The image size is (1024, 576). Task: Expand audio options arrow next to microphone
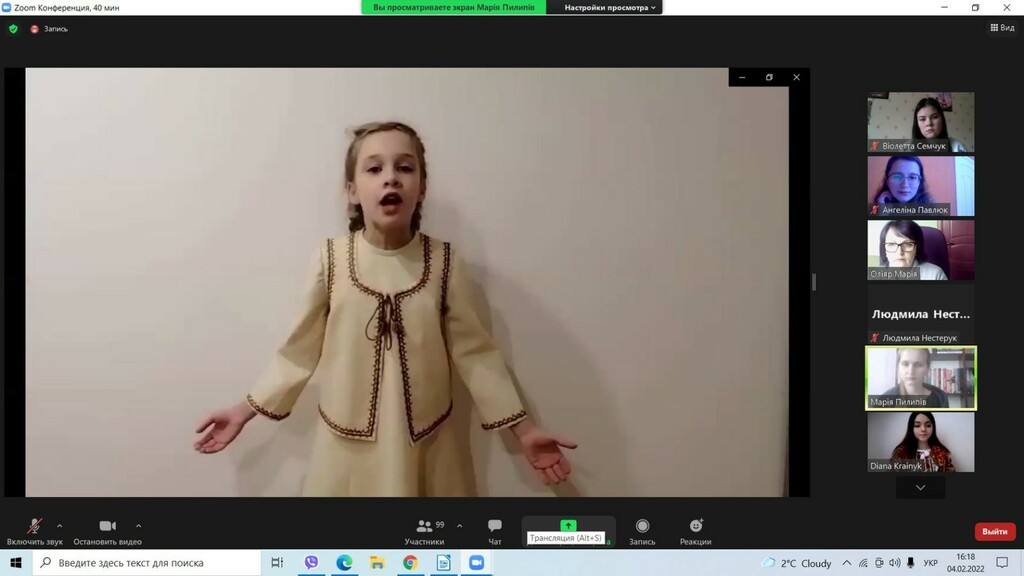click(60, 526)
